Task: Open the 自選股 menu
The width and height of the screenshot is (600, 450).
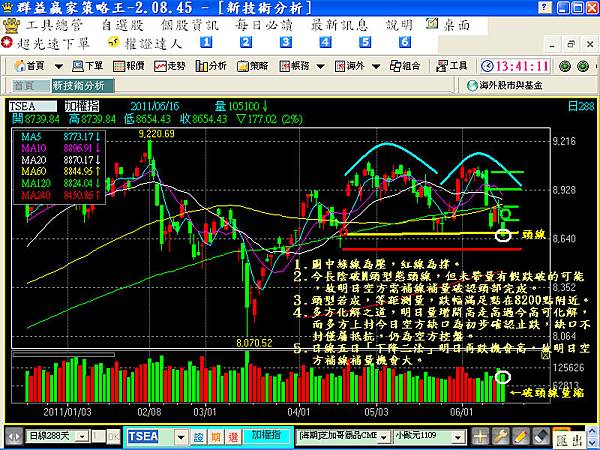Action: (122, 26)
